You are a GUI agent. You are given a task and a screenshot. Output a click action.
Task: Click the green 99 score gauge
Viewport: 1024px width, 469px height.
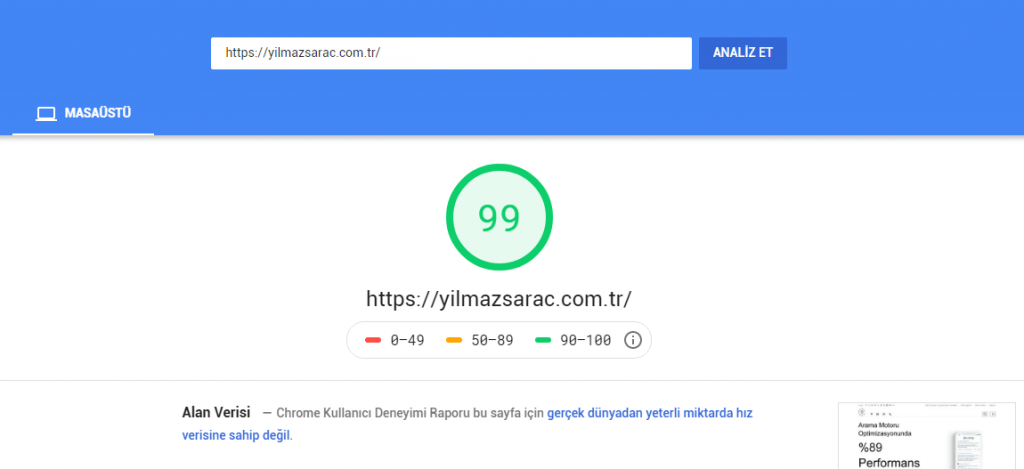pos(499,217)
